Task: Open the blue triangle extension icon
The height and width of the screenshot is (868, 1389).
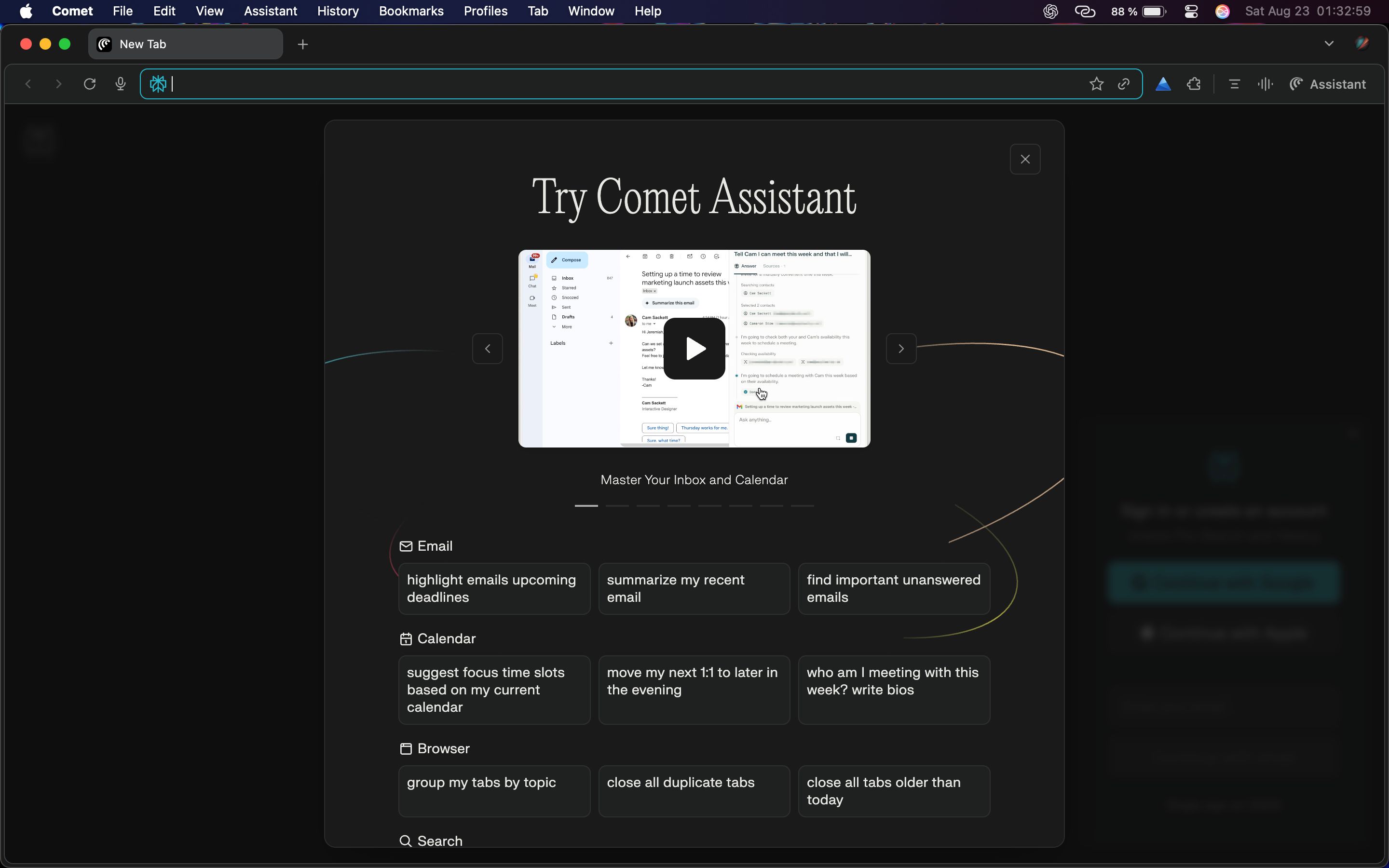Action: coord(1163,84)
